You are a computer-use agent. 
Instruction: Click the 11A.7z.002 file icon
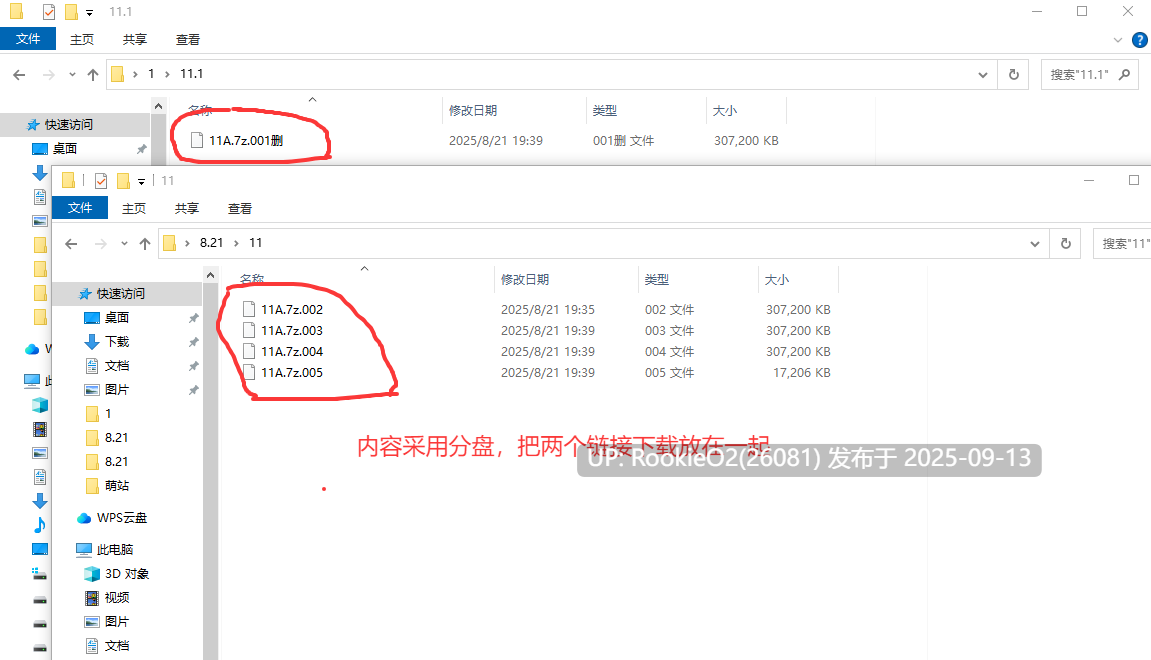pyautogui.click(x=249, y=309)
